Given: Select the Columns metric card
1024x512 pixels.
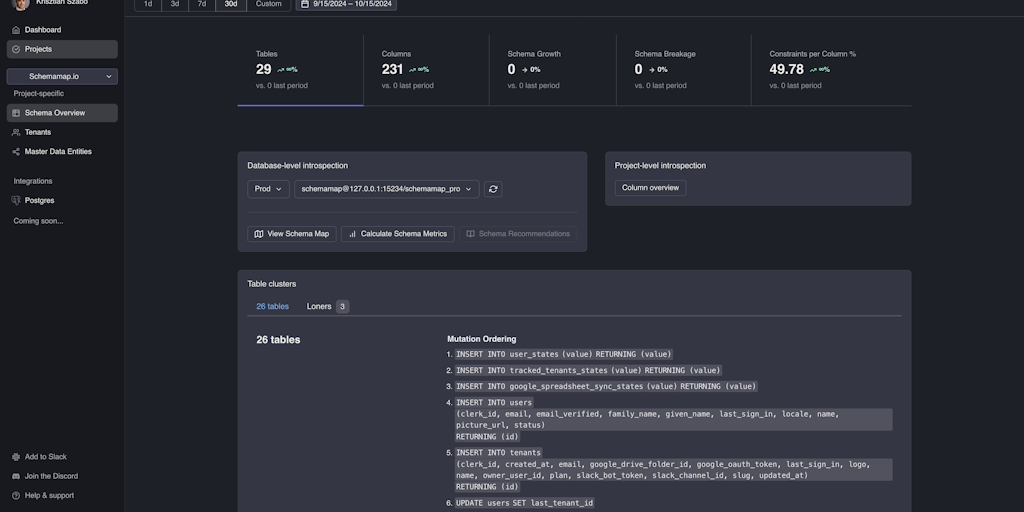Looking at the screenshot, I should pos(426,70).
